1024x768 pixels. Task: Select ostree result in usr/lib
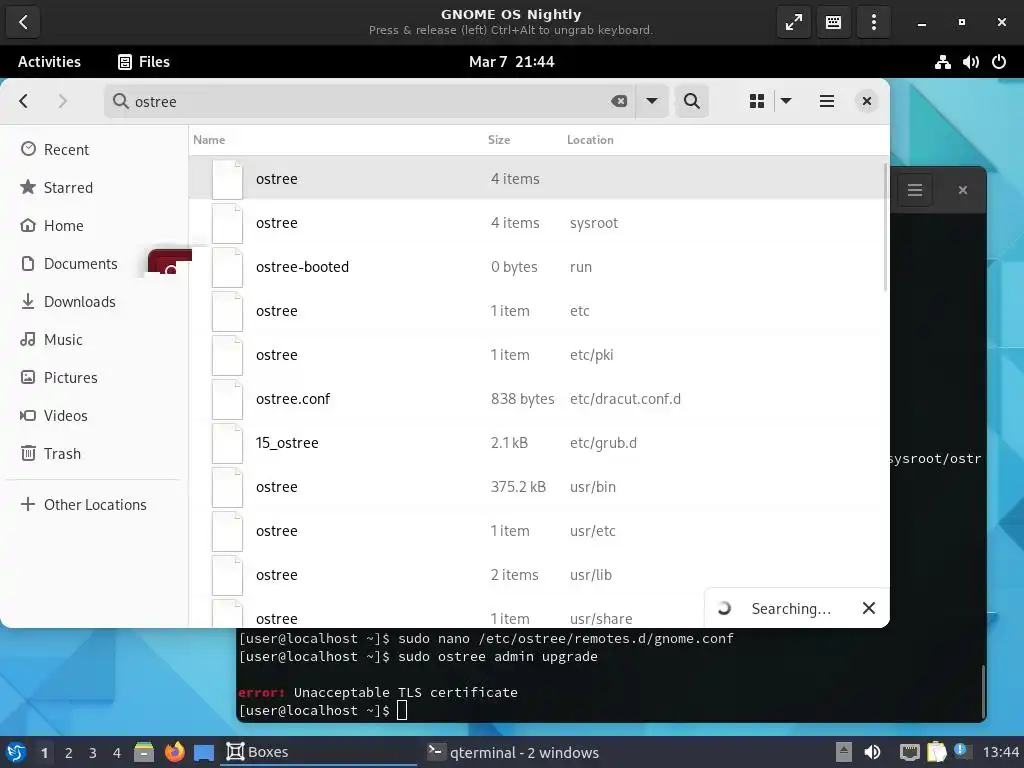pos(537,575)
